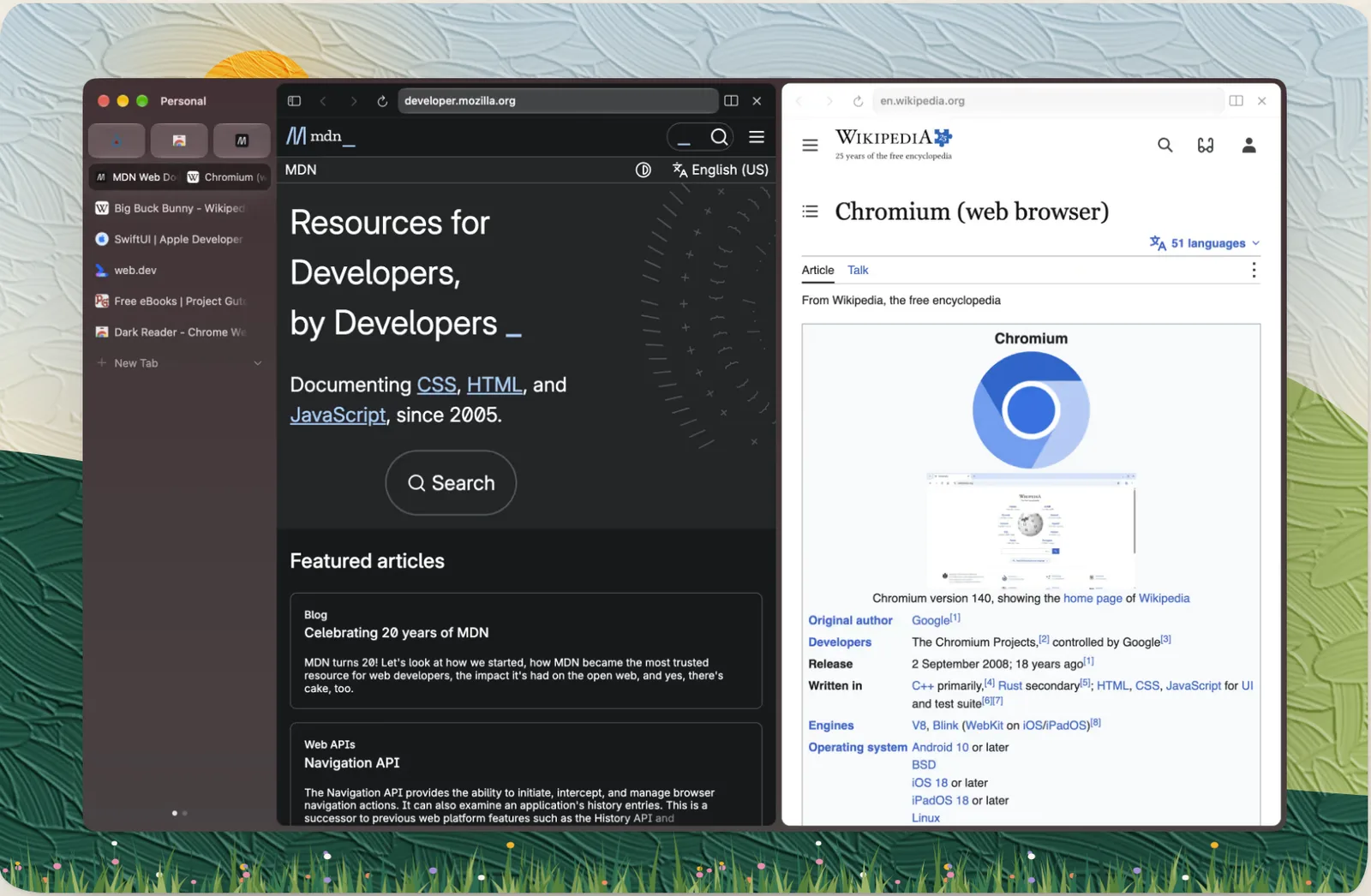Viewport: 1371px width, 896px height.
Task: Click the Chromium logo image in infobox
Action: 1031,410
